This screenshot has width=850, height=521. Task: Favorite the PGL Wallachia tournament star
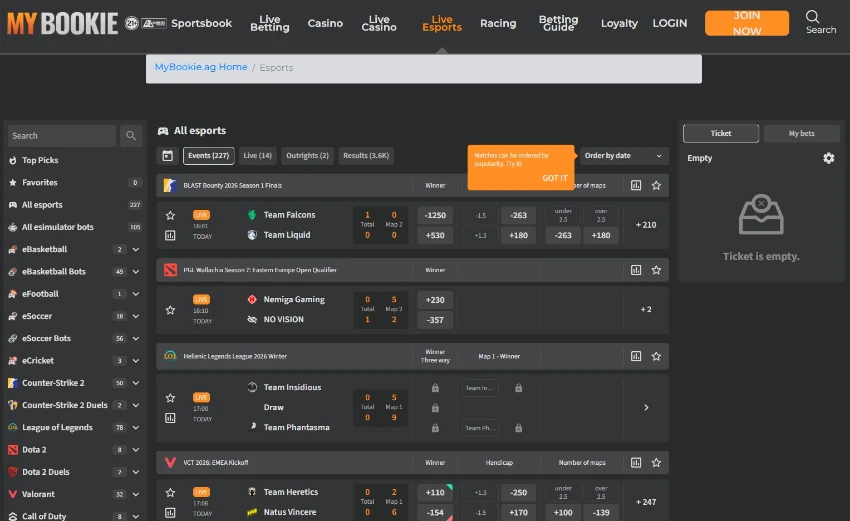(656, 270)
